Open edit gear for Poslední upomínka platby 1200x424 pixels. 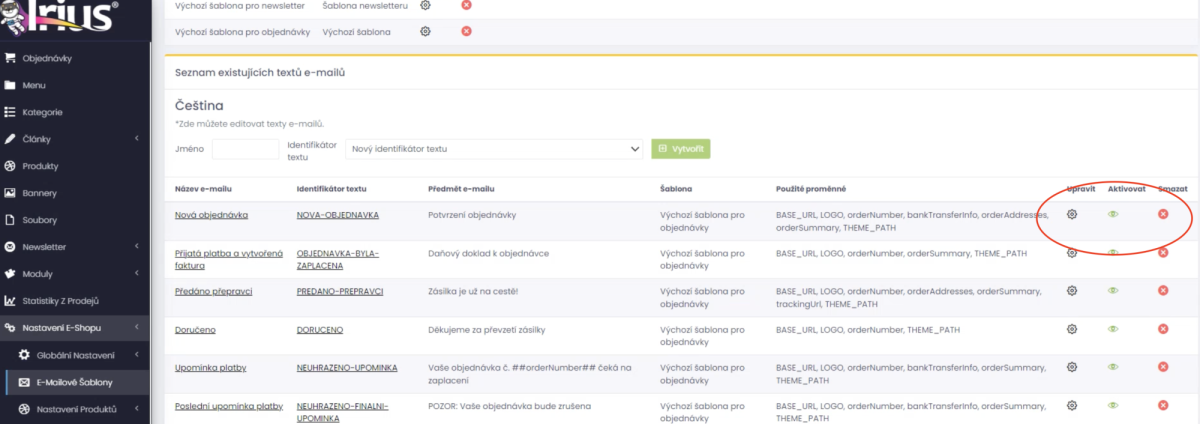(x=1072, y=405)
